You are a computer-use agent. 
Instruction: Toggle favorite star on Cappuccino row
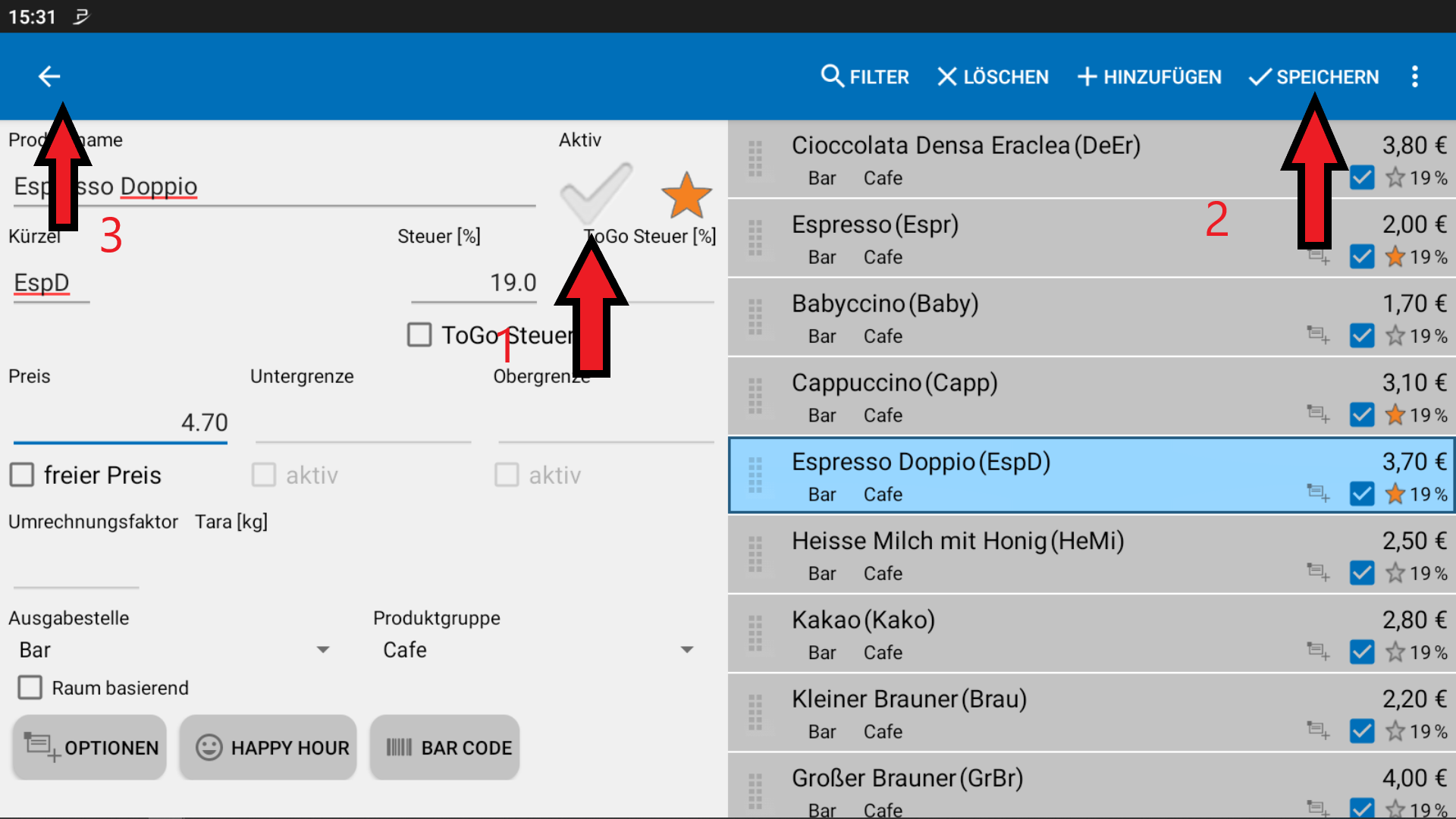[1395, 415]
